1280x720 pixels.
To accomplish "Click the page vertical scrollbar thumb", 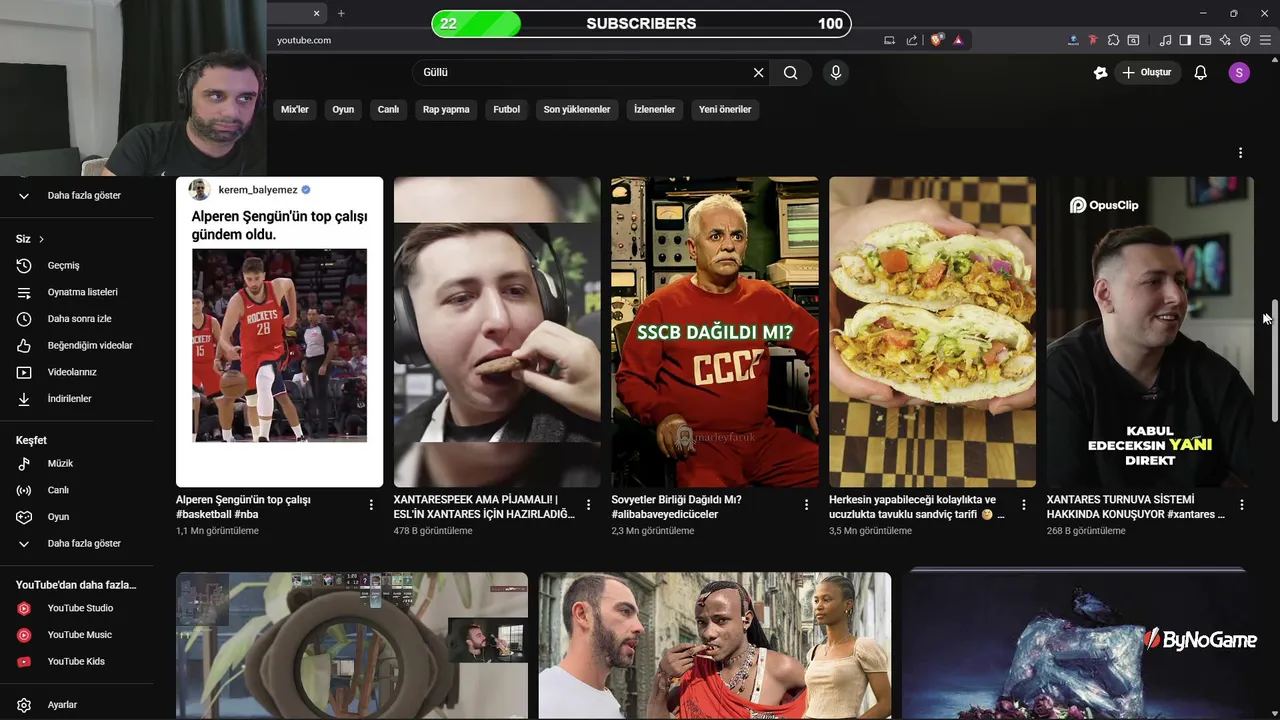I will pos(1274,360).
